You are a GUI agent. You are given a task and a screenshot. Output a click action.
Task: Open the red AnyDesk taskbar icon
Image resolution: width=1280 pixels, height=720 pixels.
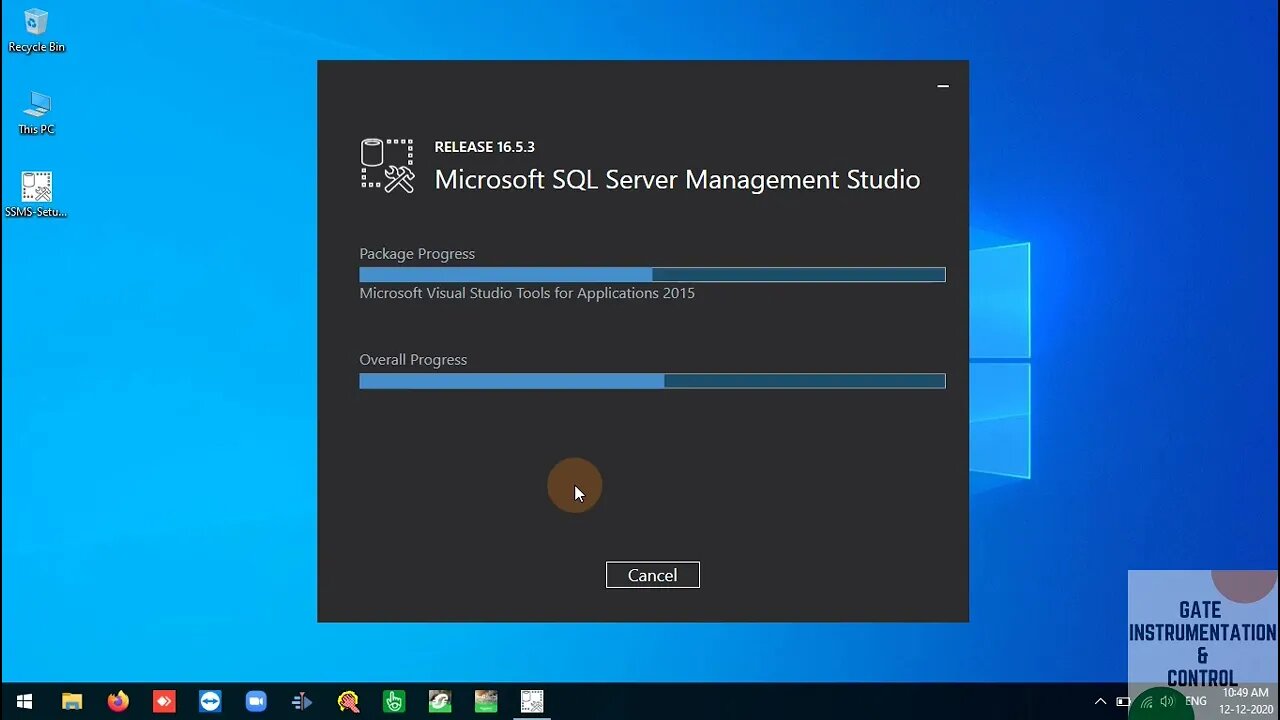click(x=164, y=701)
